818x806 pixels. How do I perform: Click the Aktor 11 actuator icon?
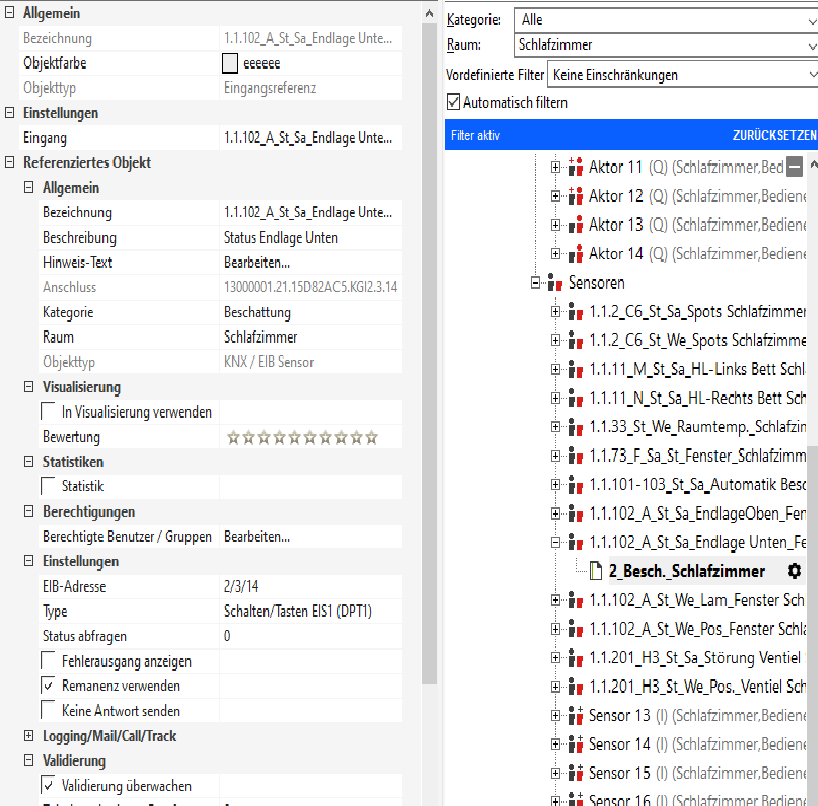(575, 167)
